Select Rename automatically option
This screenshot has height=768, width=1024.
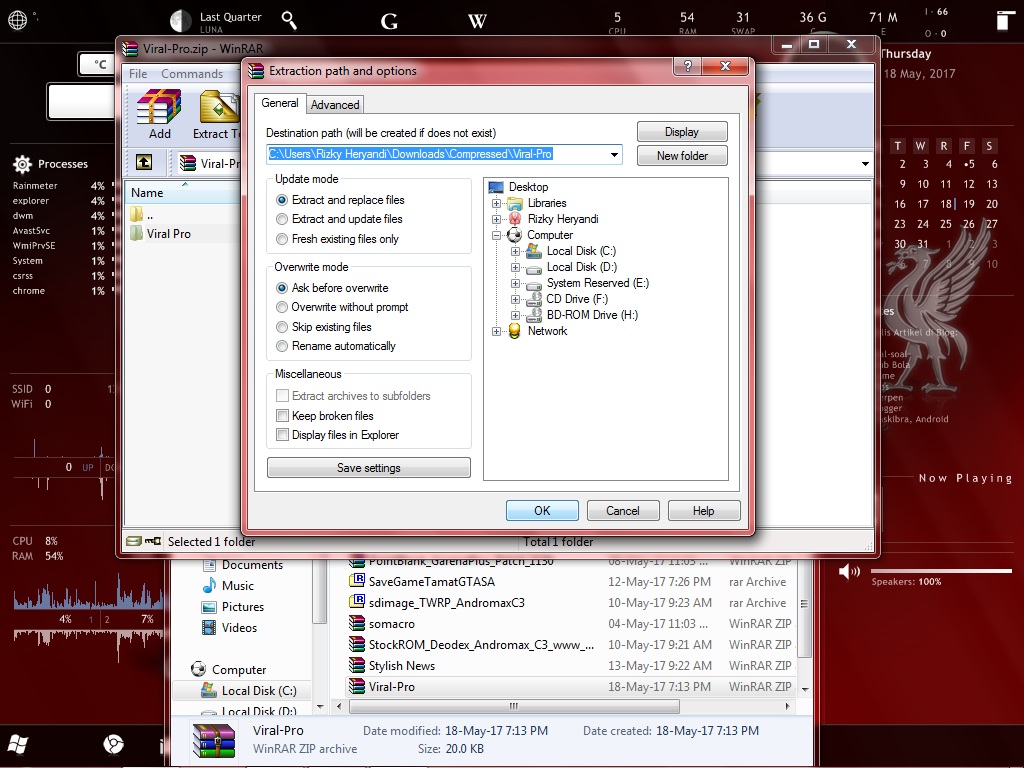pos(336,346)
